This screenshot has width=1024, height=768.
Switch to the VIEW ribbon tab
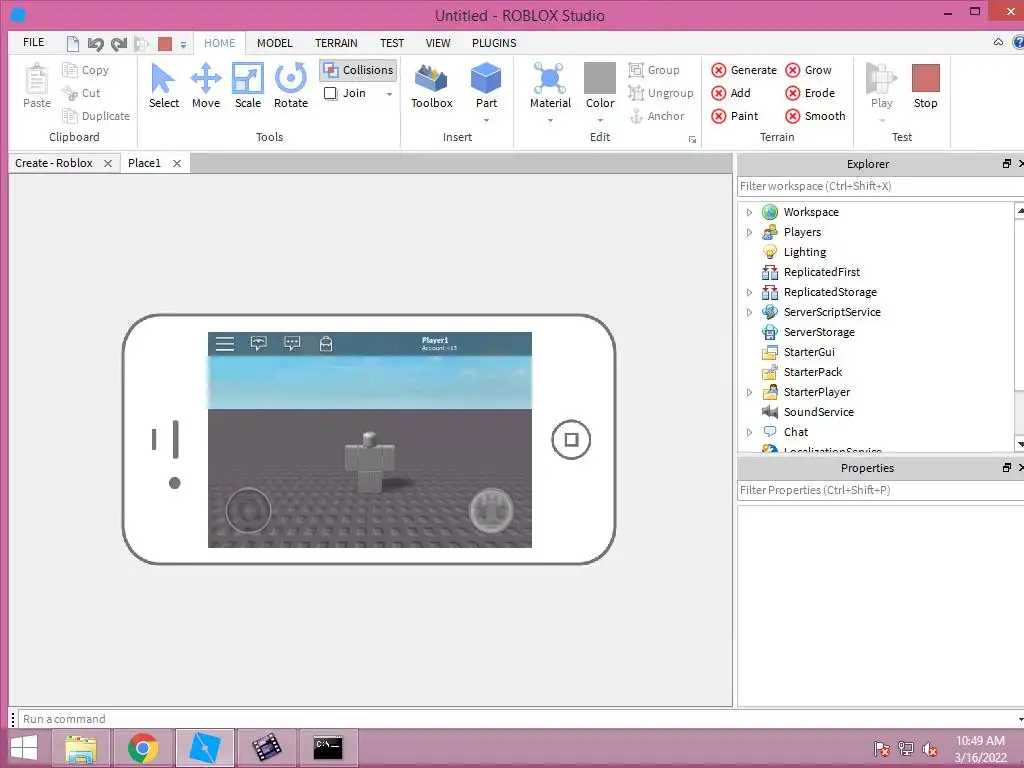438,43
